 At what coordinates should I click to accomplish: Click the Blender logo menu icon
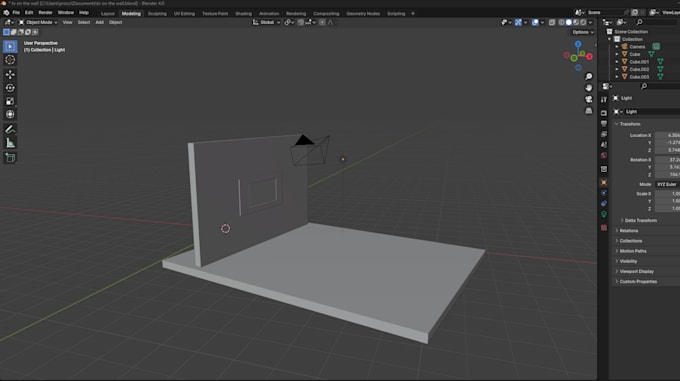[6, 13]
